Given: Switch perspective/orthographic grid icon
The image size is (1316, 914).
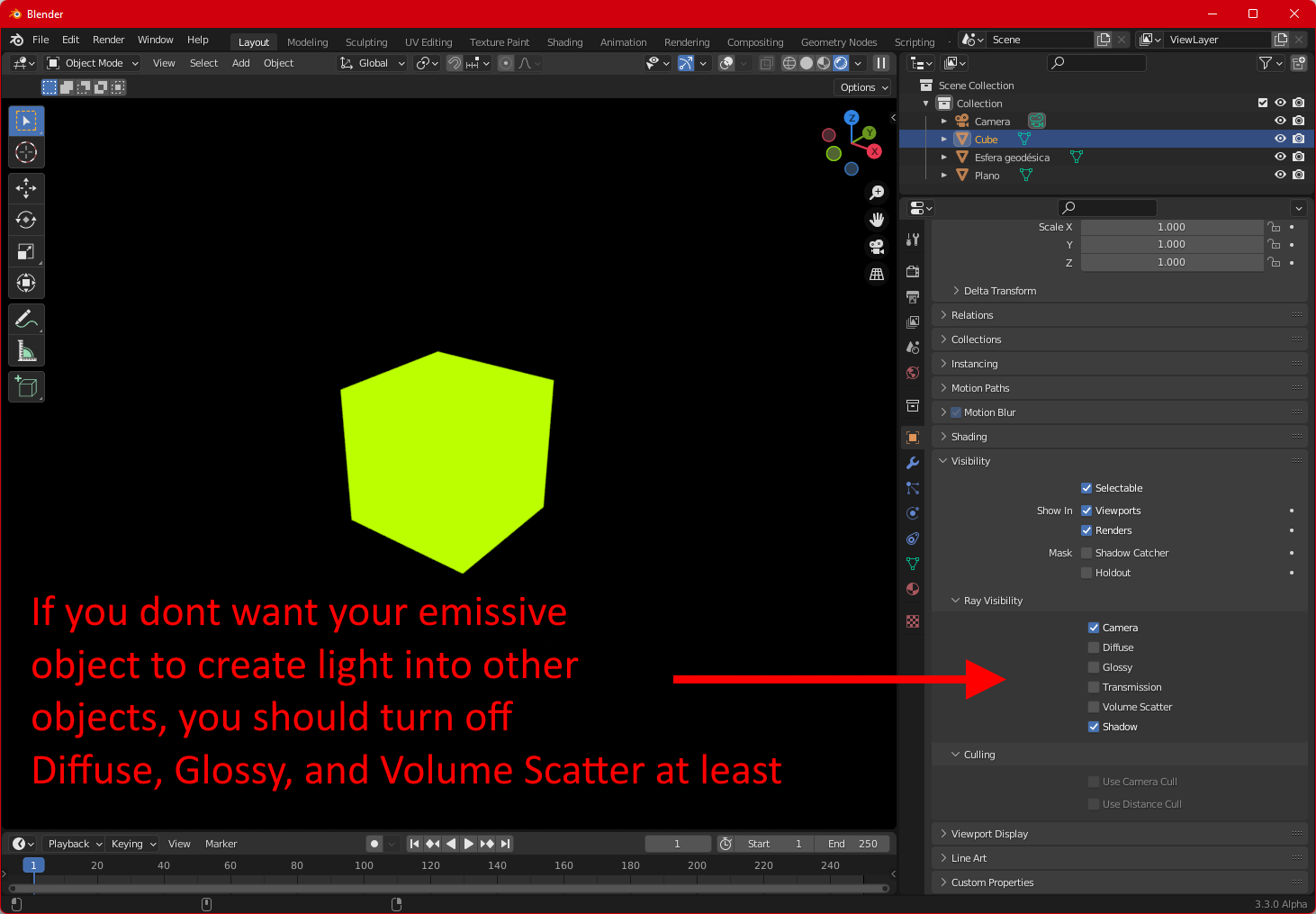Looking at the screenshot, I should 877,274.
